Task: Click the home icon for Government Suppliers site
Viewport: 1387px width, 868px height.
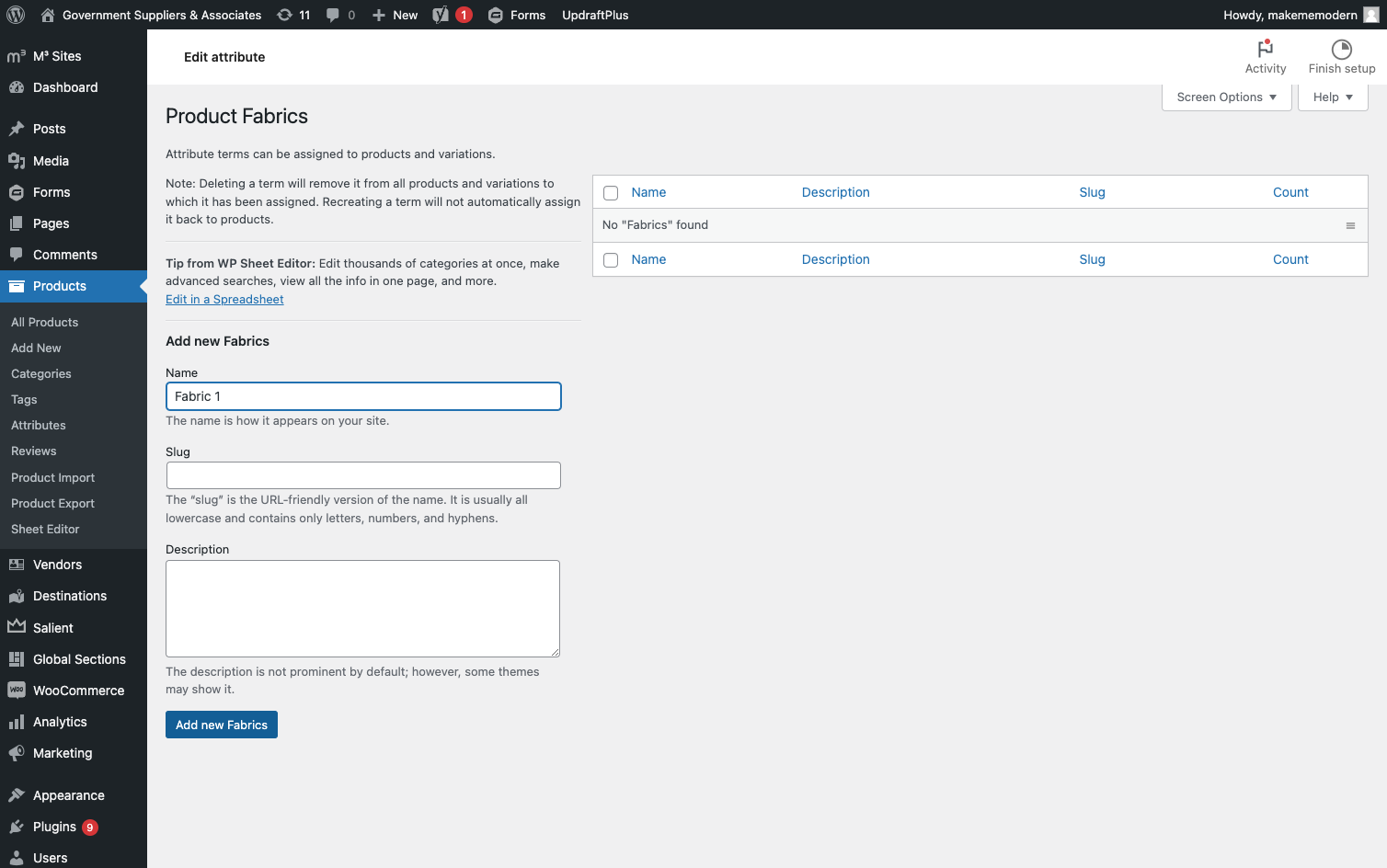Action: (48, 15)
